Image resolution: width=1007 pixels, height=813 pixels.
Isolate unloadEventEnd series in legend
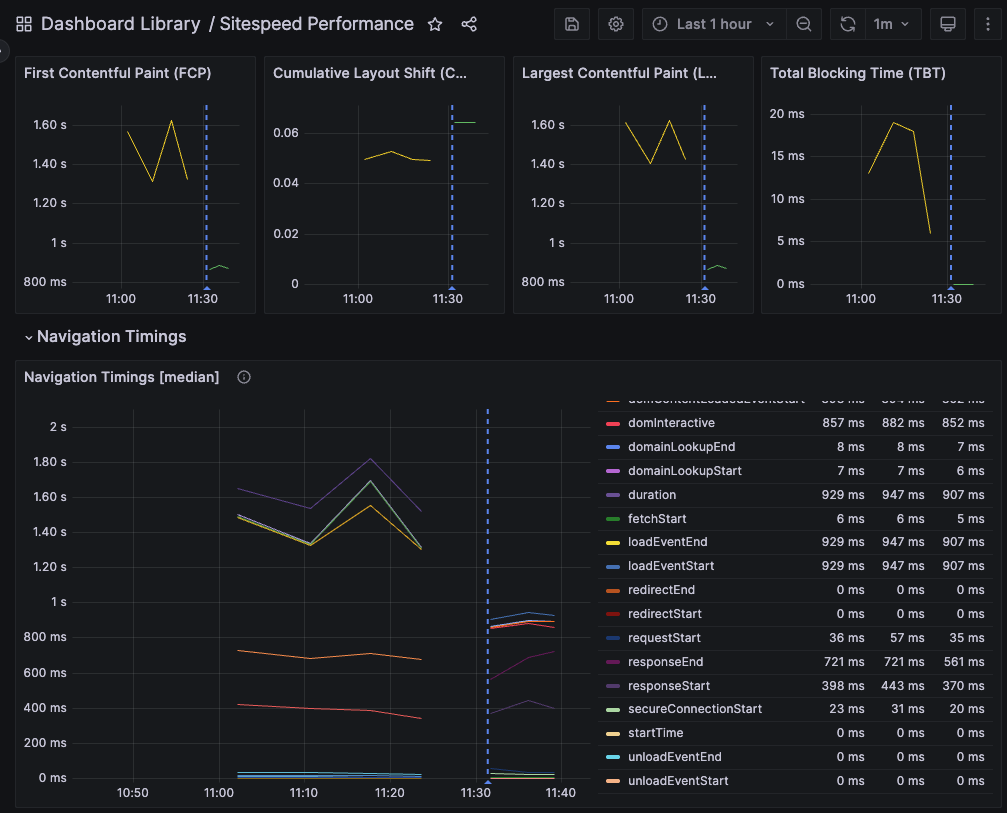click(x=674, y=757)
